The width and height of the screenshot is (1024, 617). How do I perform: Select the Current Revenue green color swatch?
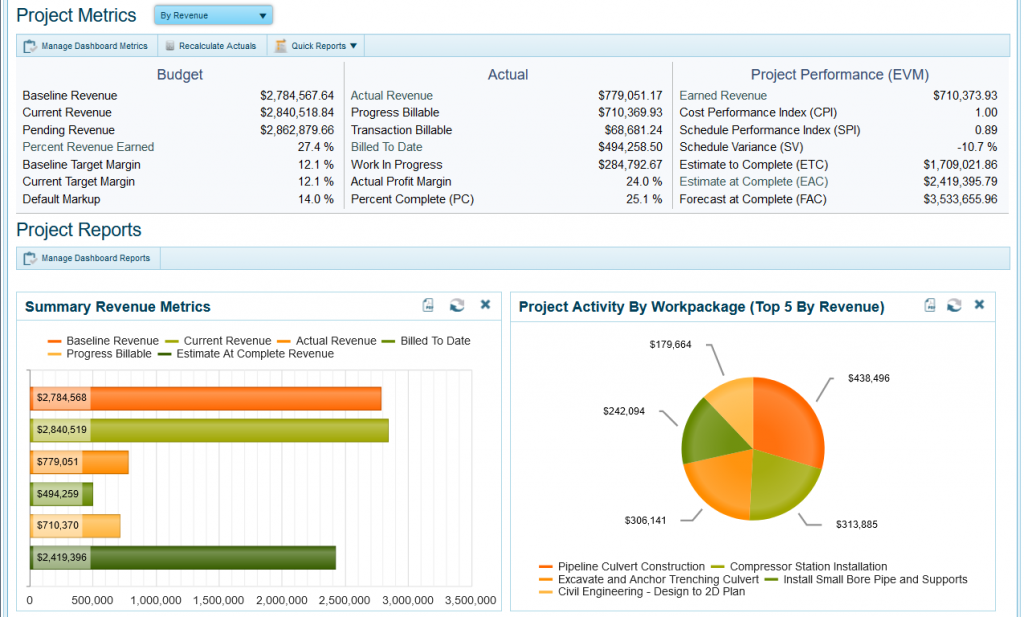click(172, 340)
